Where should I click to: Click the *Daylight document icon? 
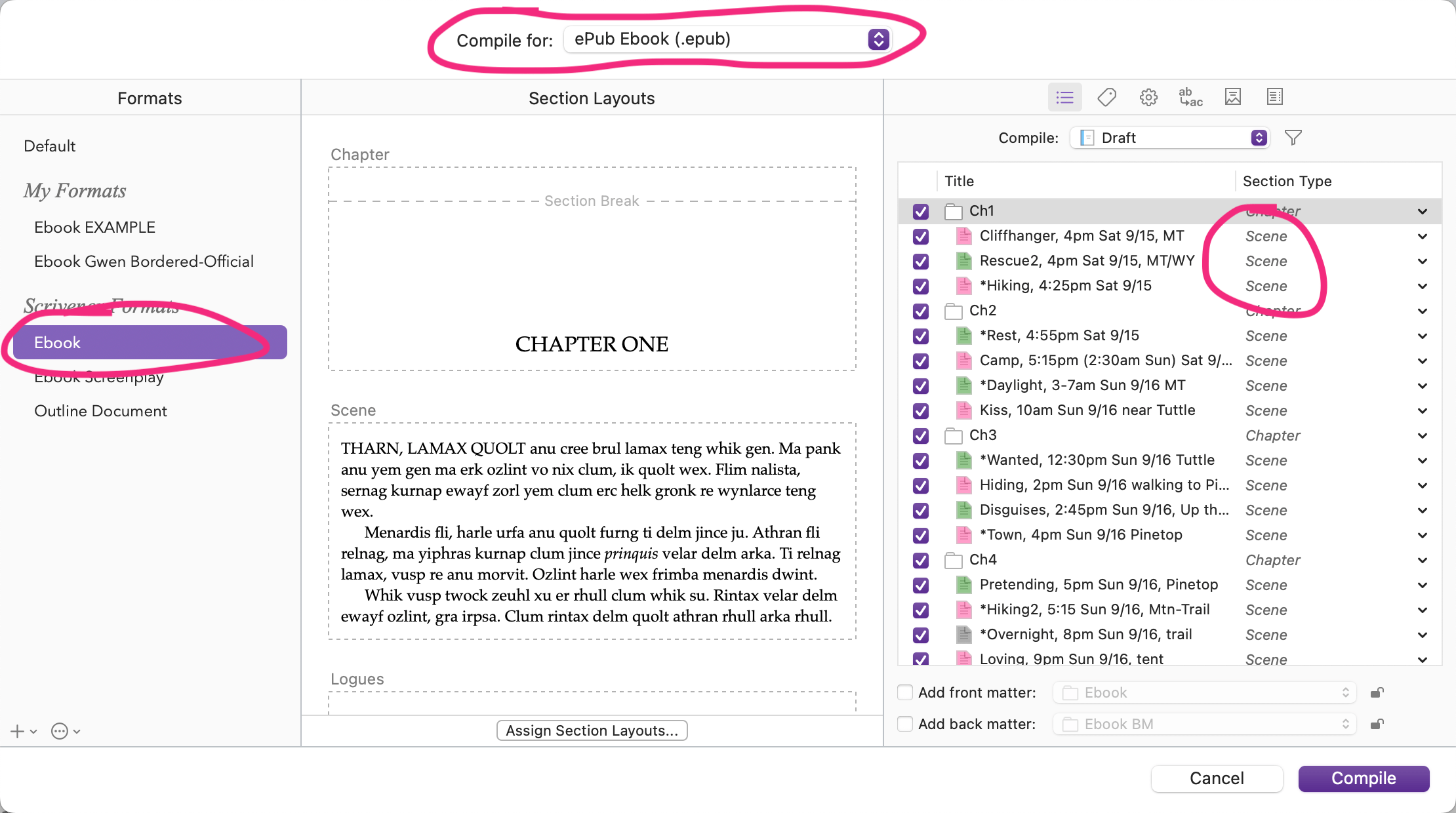(963, 386)
